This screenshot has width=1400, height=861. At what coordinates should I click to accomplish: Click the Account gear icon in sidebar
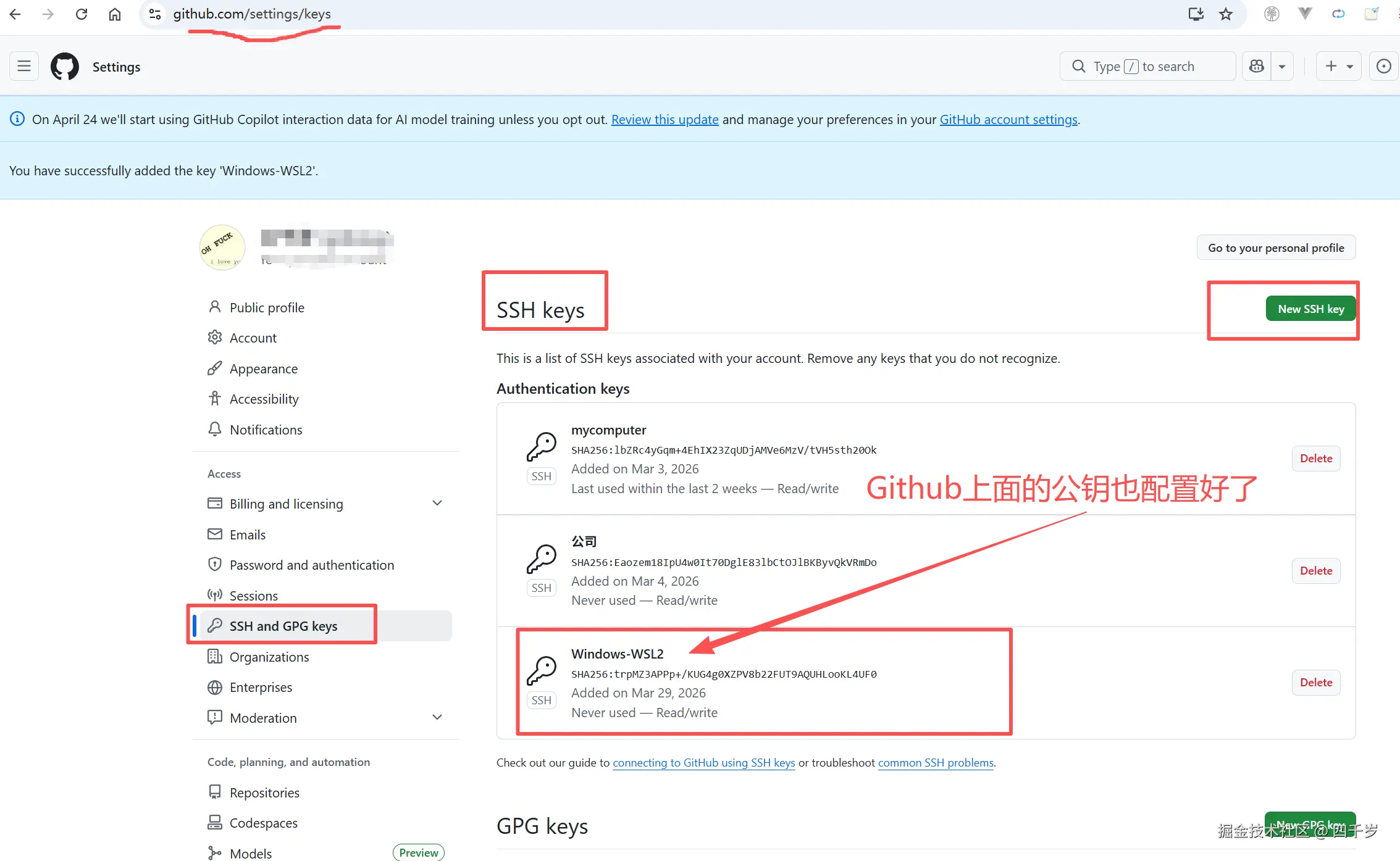pos(214,337)
